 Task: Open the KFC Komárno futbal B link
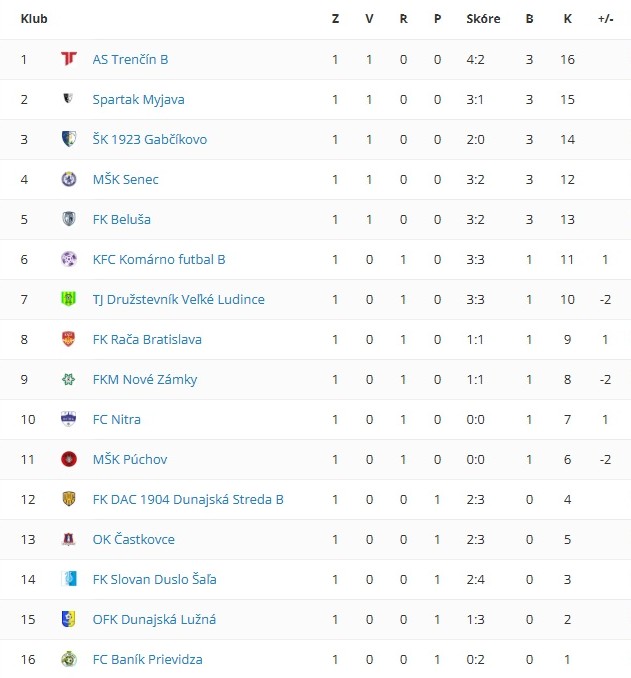pos(159,259)
